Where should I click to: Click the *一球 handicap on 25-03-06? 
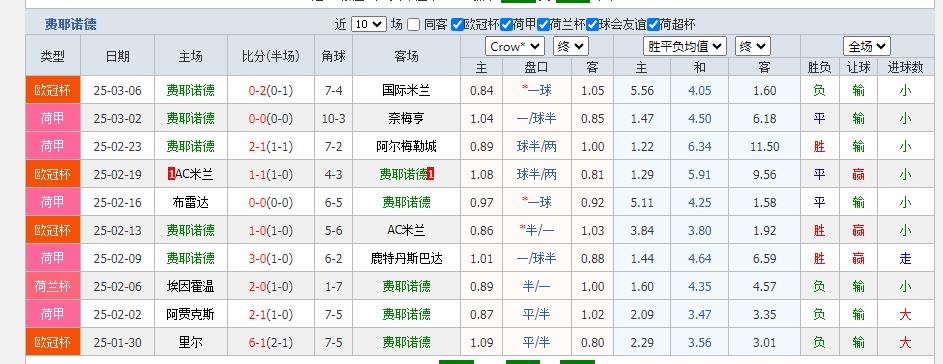click(x=536, y=91)
